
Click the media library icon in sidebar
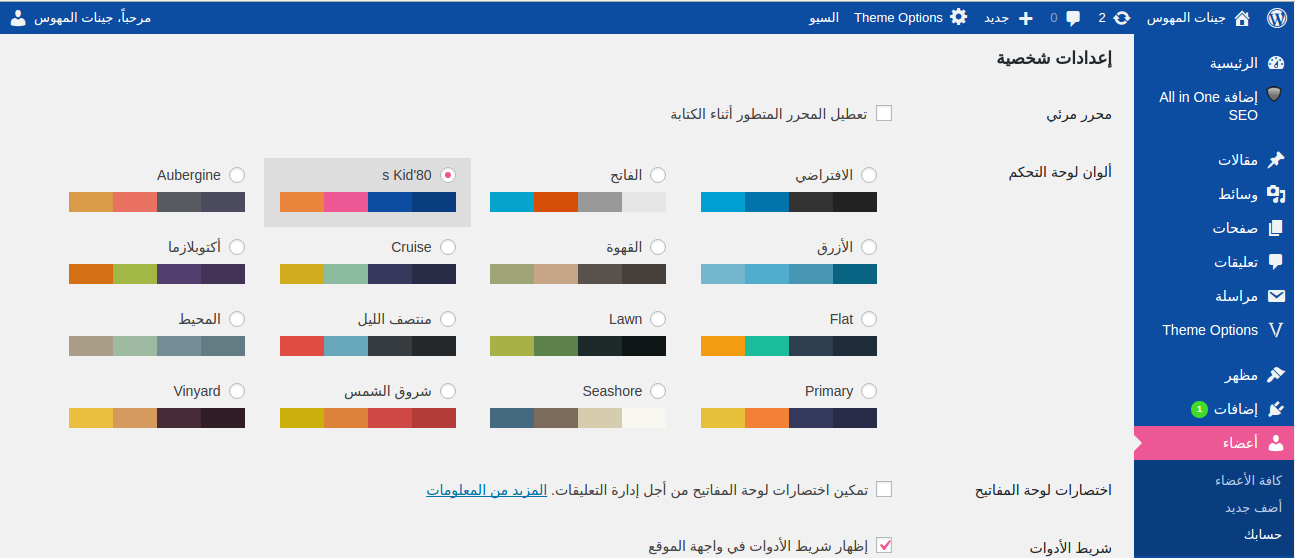pyautogui.click(x=1275, y=194)
